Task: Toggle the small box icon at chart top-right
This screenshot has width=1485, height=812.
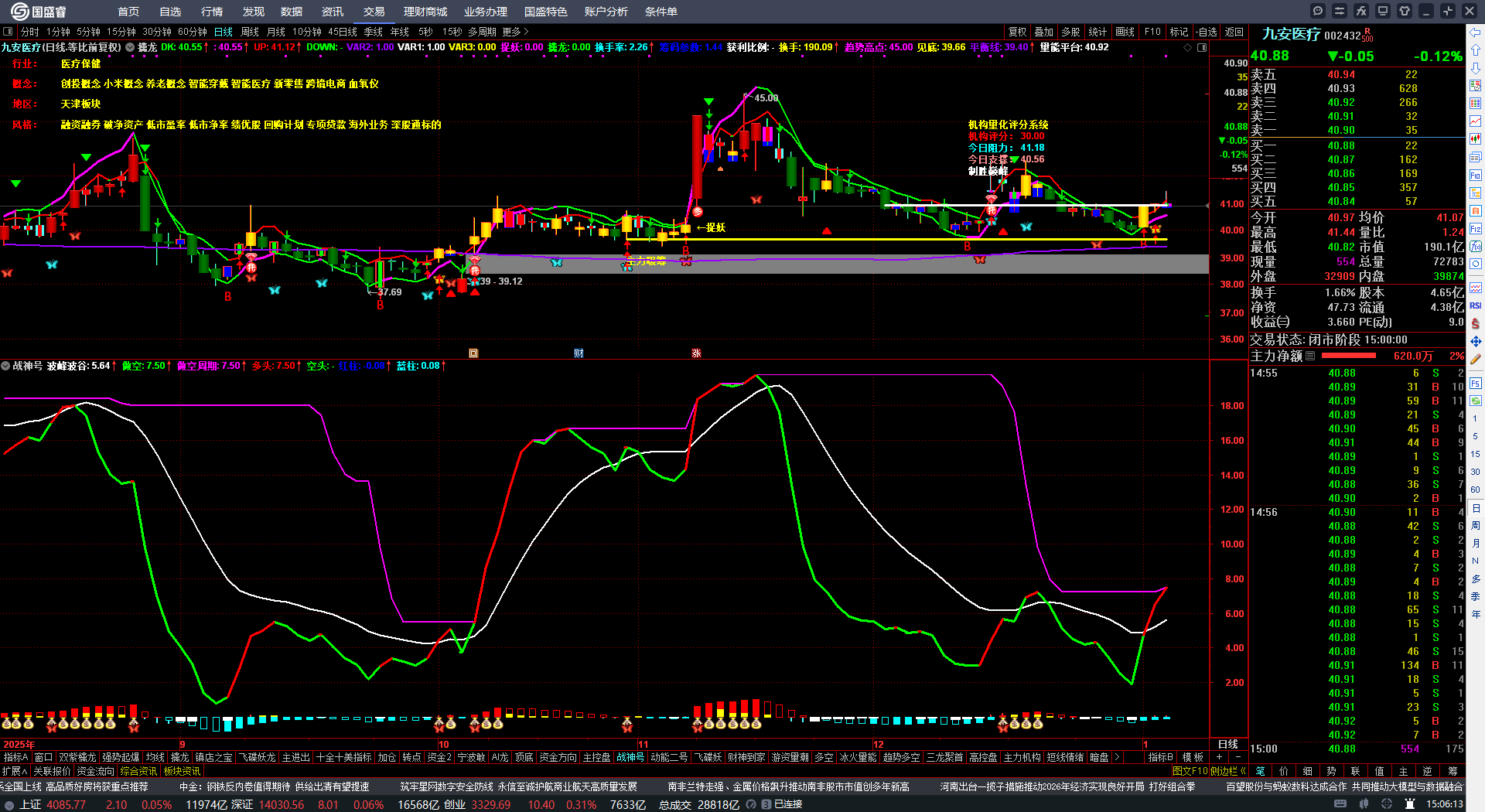Action: click(1201, 47)
